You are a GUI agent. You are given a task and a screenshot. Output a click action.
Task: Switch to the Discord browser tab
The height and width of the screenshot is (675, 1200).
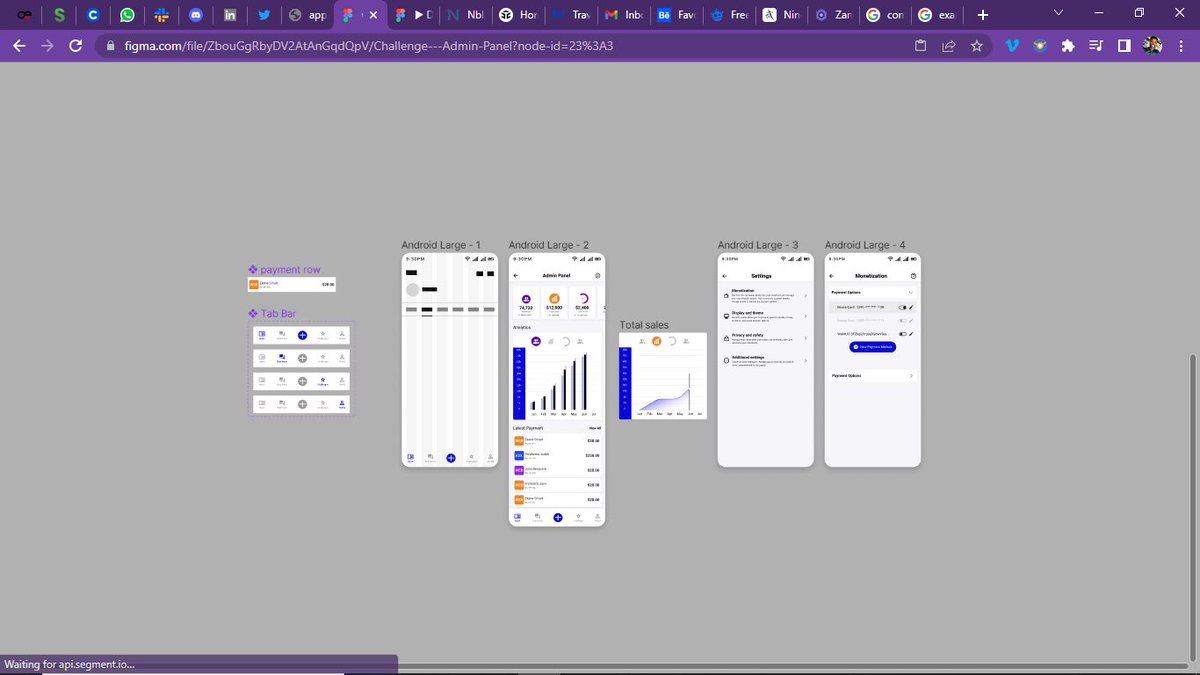click(195, 15)
